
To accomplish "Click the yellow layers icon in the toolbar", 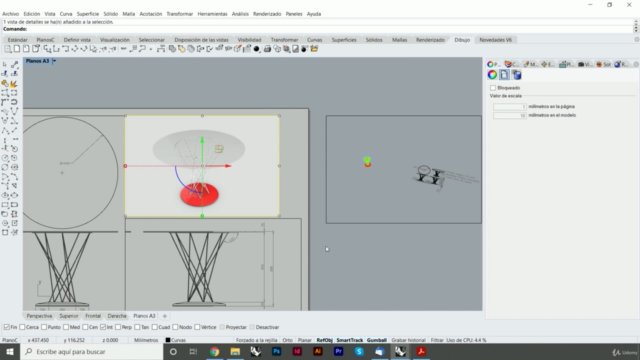I will coord(181,49).
